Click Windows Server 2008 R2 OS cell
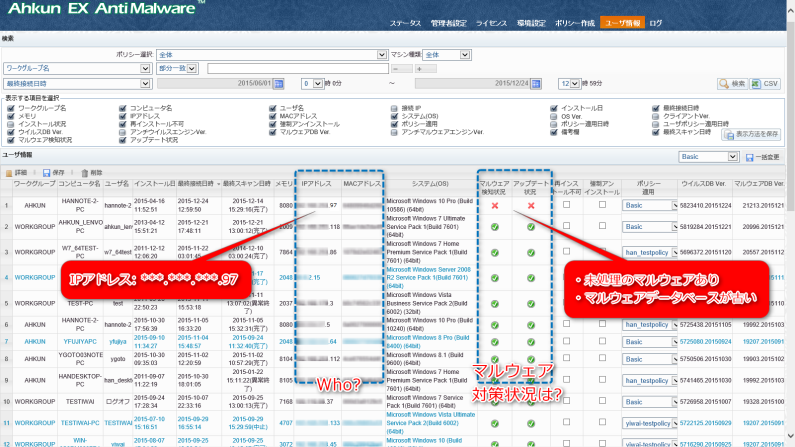This screenshot has height=447, width=795. [429, 278]
